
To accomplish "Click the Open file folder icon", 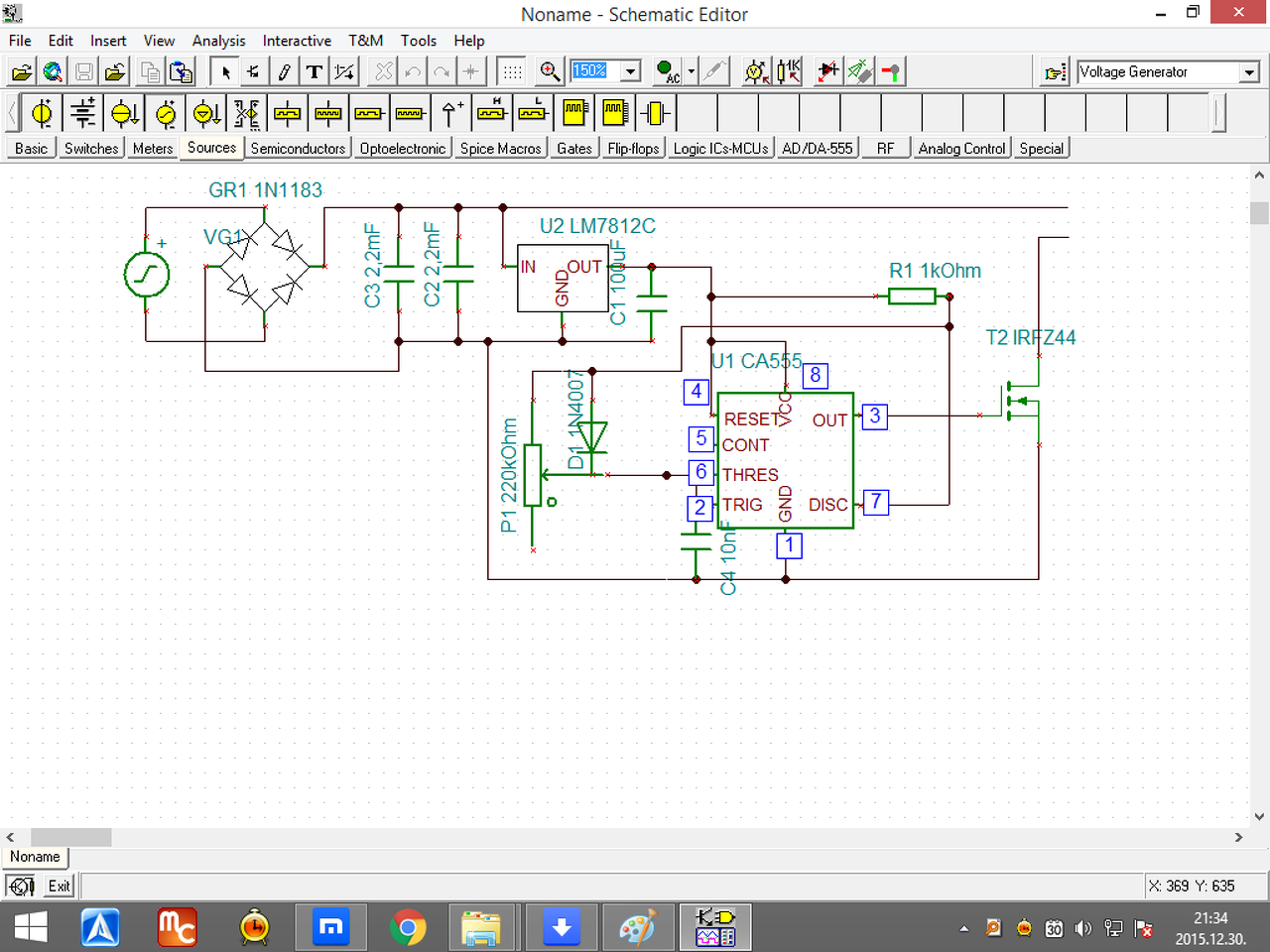I will tap(21, 71).
